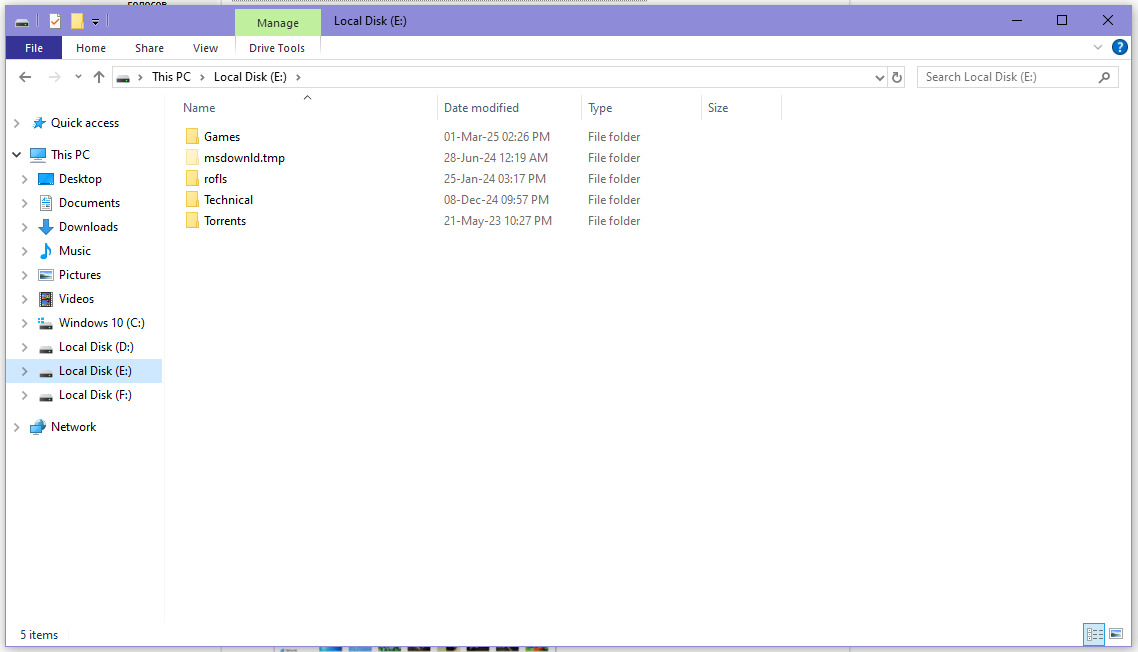Open the Drive Tools tab
The width and height of the screenshot is (1138, 652).
[277, 48]
